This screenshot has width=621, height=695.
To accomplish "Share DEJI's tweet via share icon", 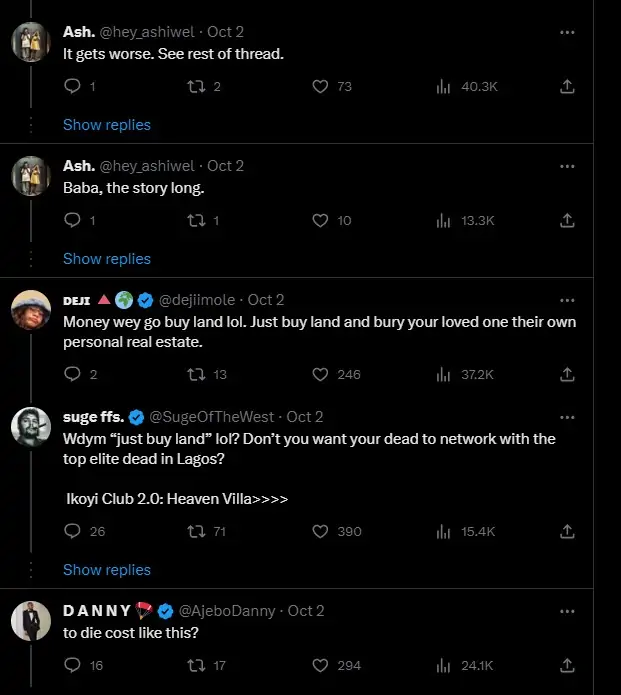I will [567, 374].
